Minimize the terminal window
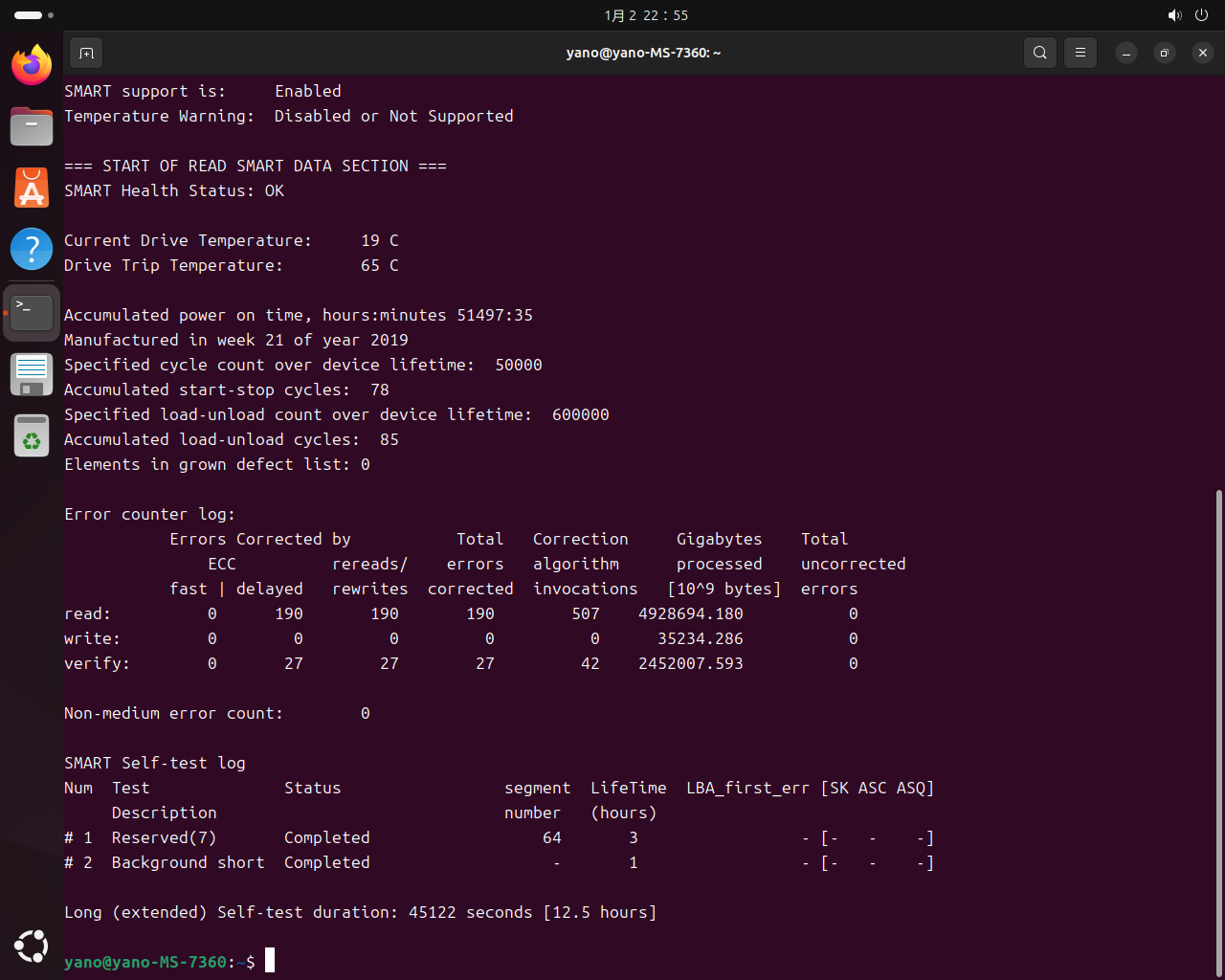 (x=1126, y=54)
